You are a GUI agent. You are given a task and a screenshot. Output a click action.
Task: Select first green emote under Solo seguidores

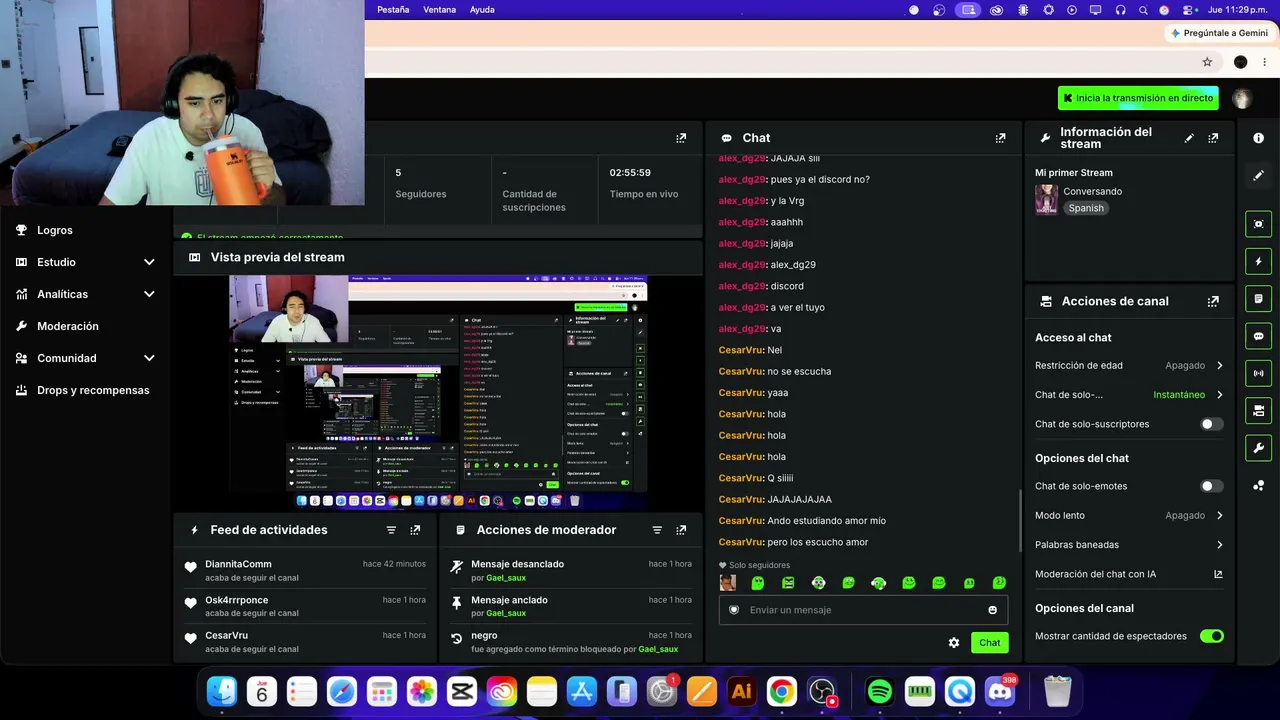coord(758,583)
